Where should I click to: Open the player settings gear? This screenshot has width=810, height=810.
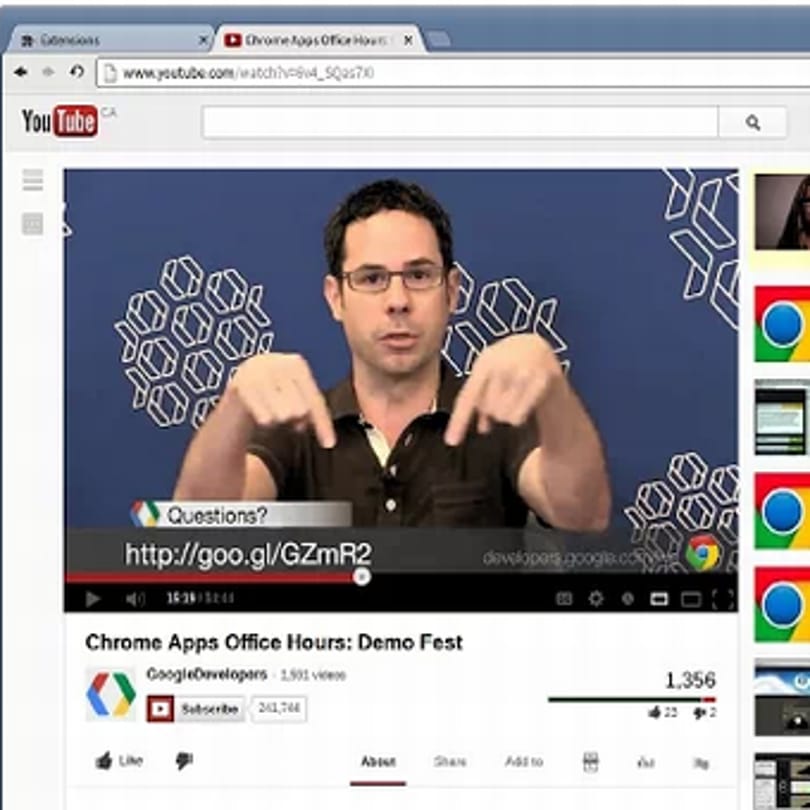click(596, 599)
